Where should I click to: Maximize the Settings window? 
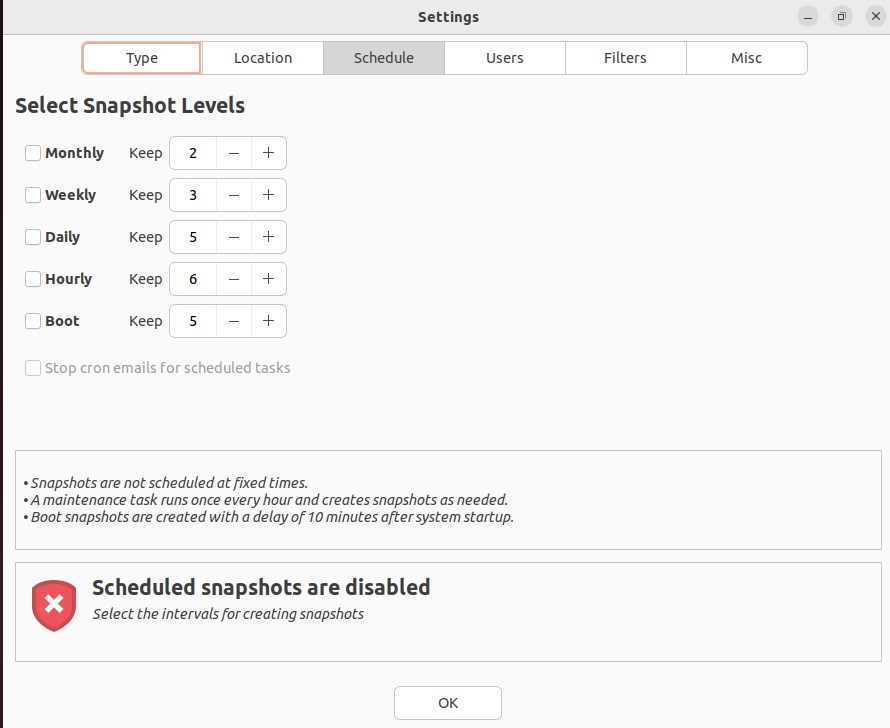point(842,16)
